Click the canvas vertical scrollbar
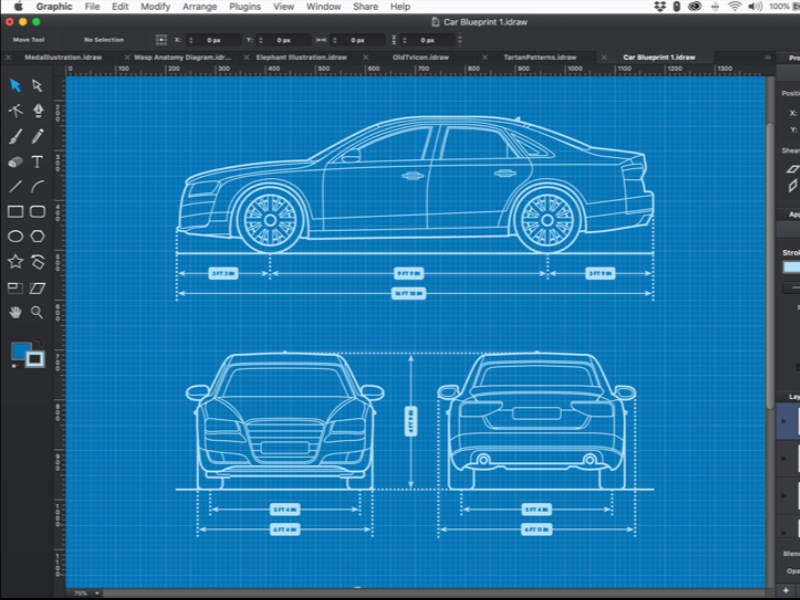The height and width of the screenshot is (600, 800). point(770,265)
